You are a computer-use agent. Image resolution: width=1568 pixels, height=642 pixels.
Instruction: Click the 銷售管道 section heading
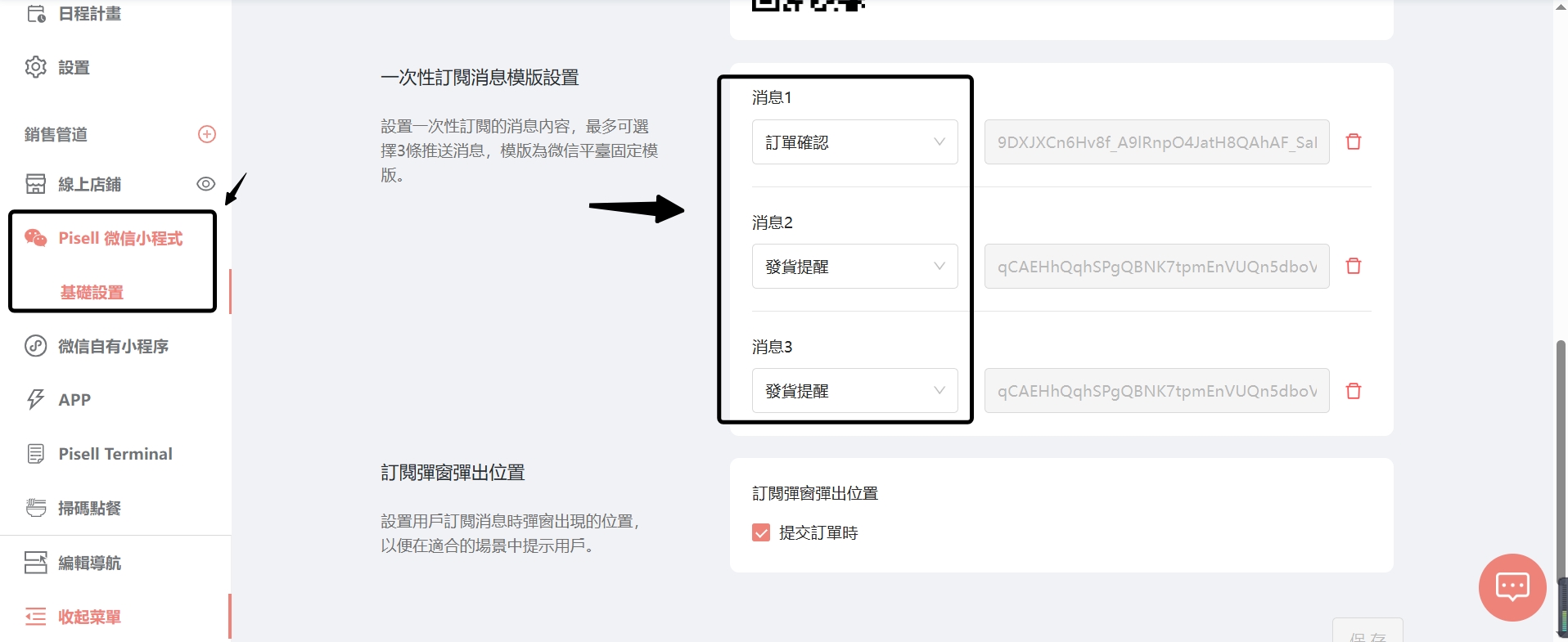pyautogui.click(x=56, y=134)
